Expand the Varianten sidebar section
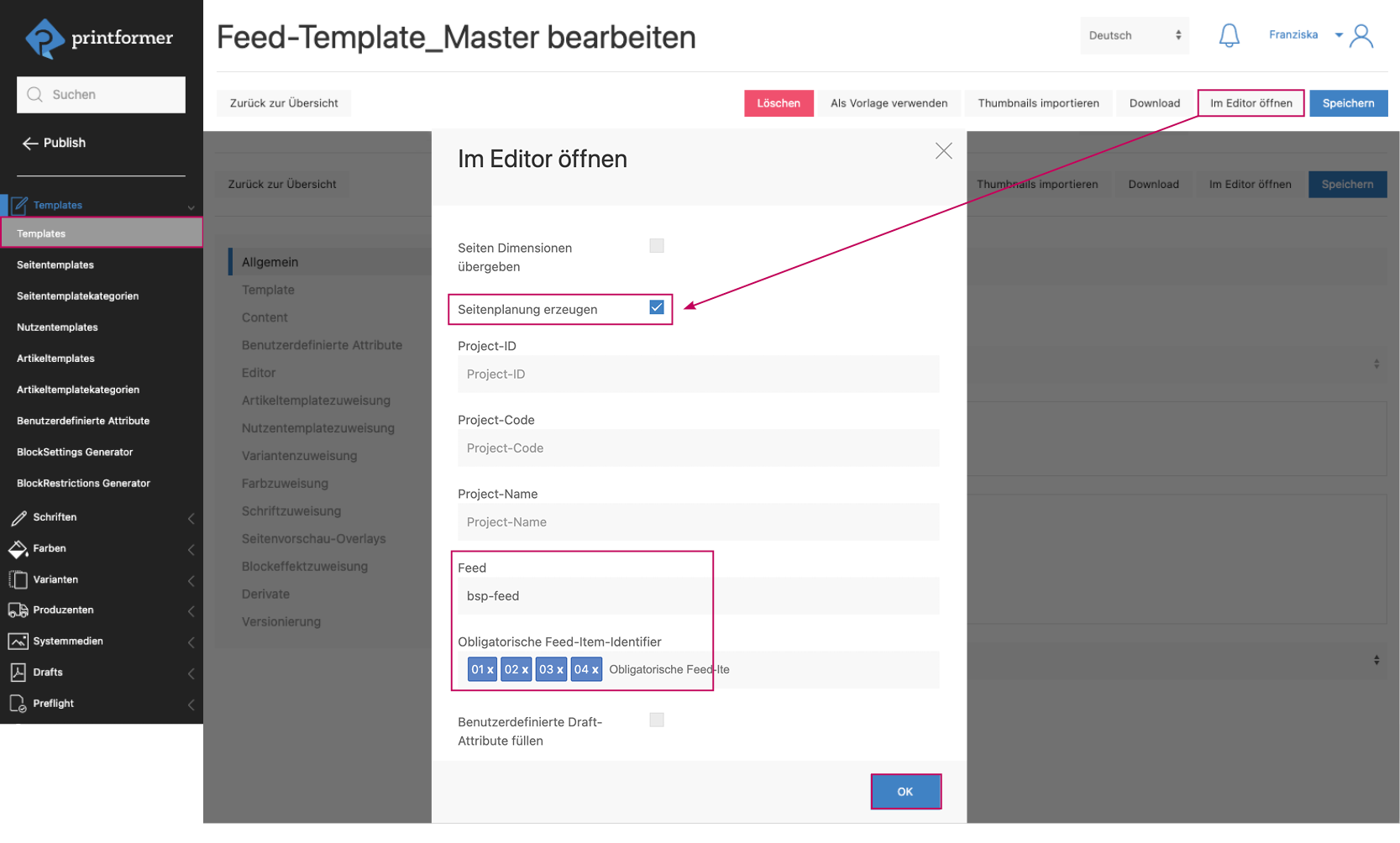 click(191, 580)
